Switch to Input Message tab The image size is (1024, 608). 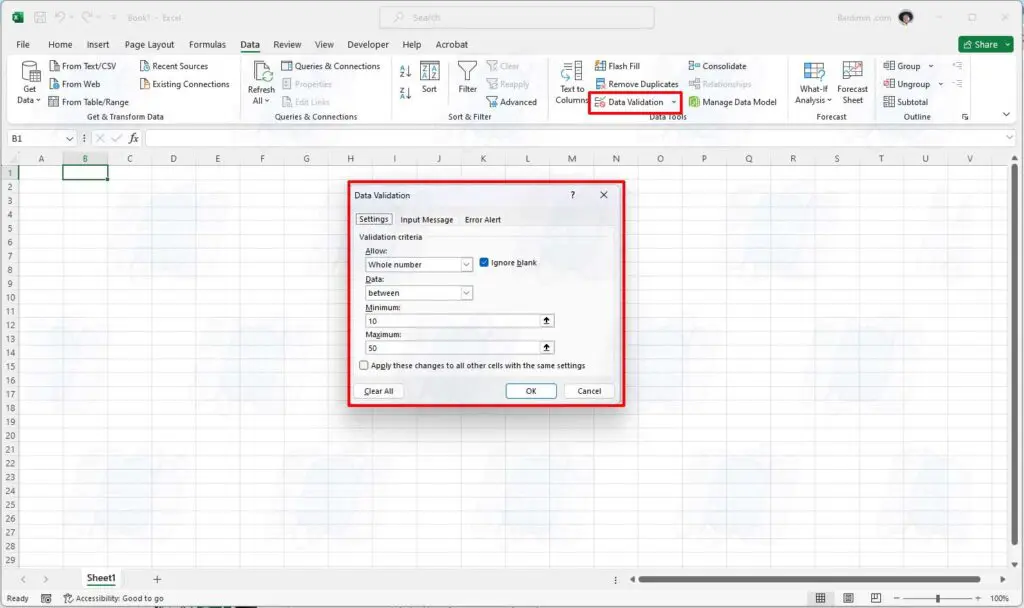(x=426, y=219)
